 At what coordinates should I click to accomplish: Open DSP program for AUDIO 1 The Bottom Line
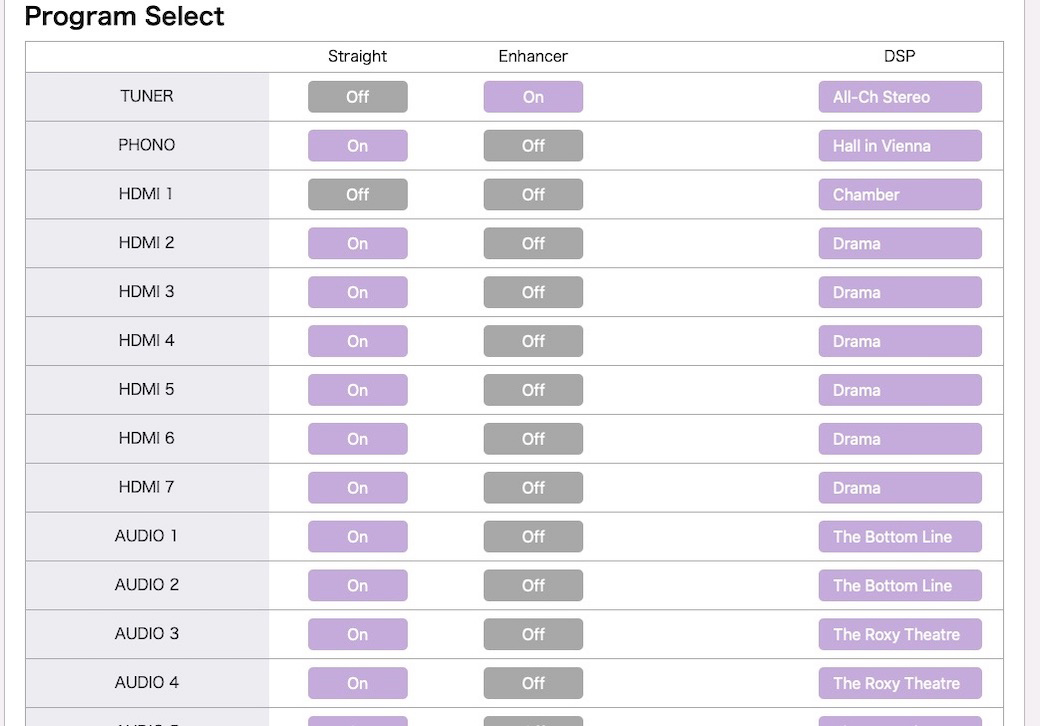tap(900, 536)
